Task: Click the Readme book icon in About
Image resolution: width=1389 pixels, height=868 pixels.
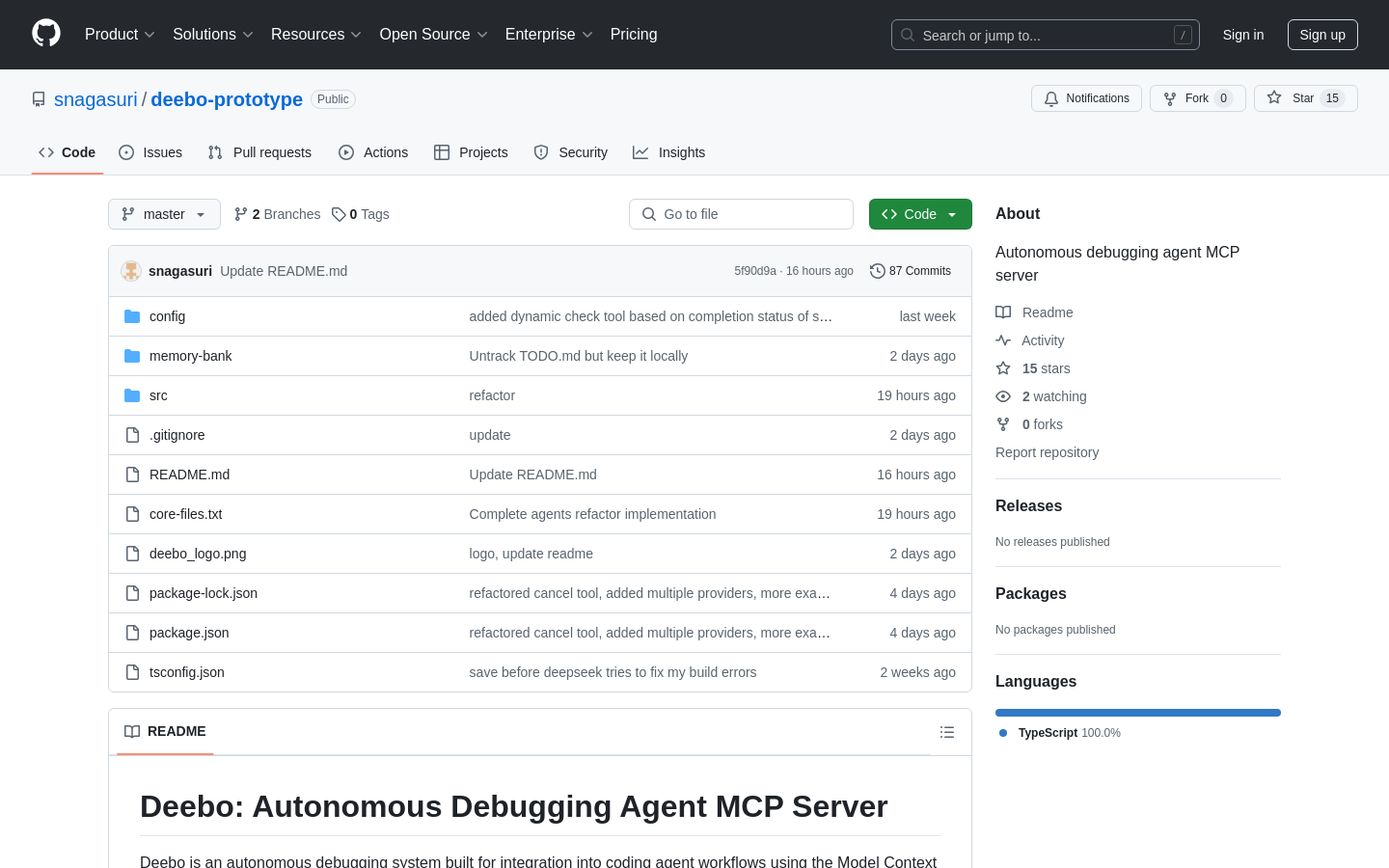Action: click(1003, 312)
